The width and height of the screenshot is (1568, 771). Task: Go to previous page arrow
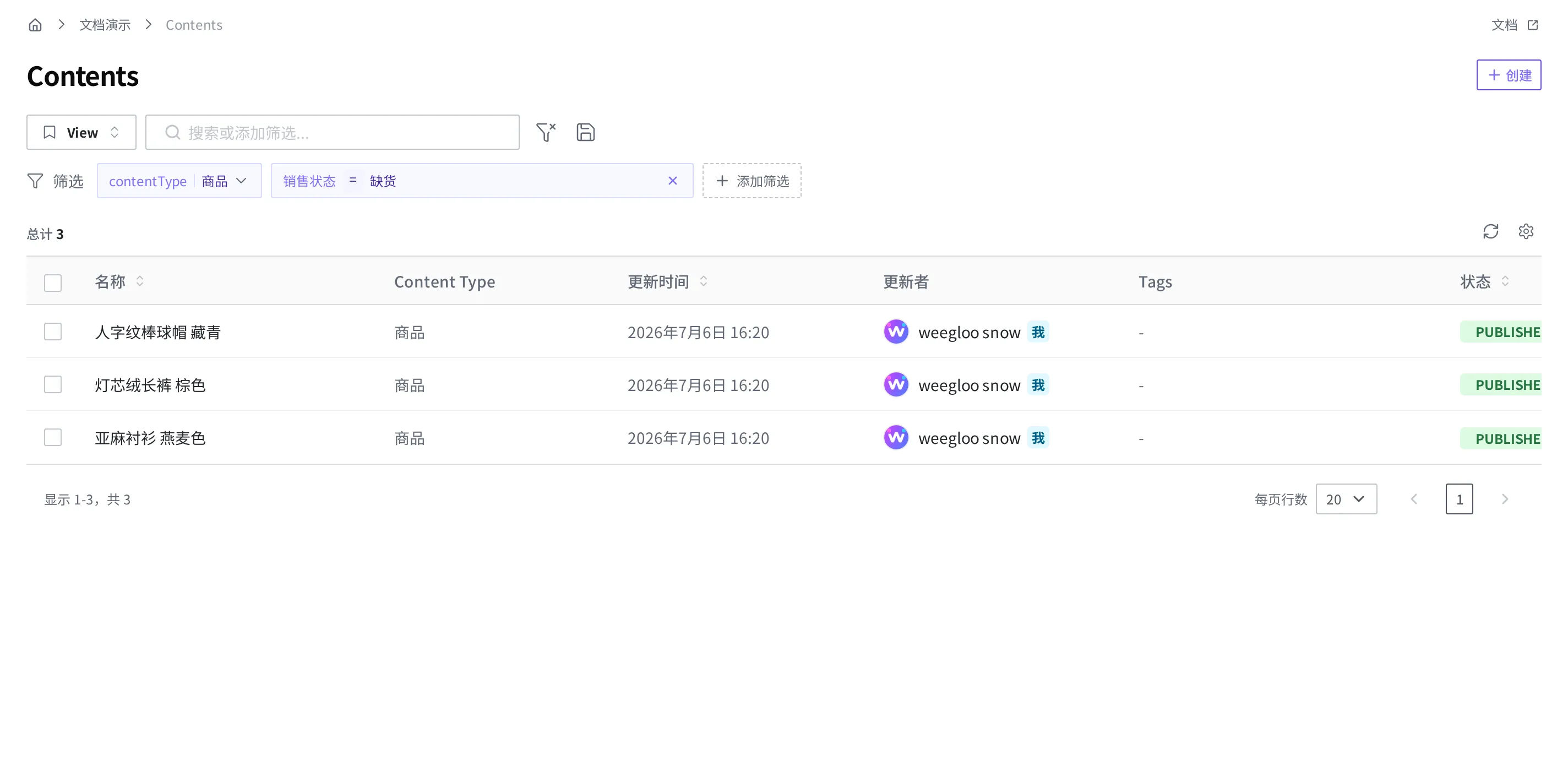(1414, 499)
